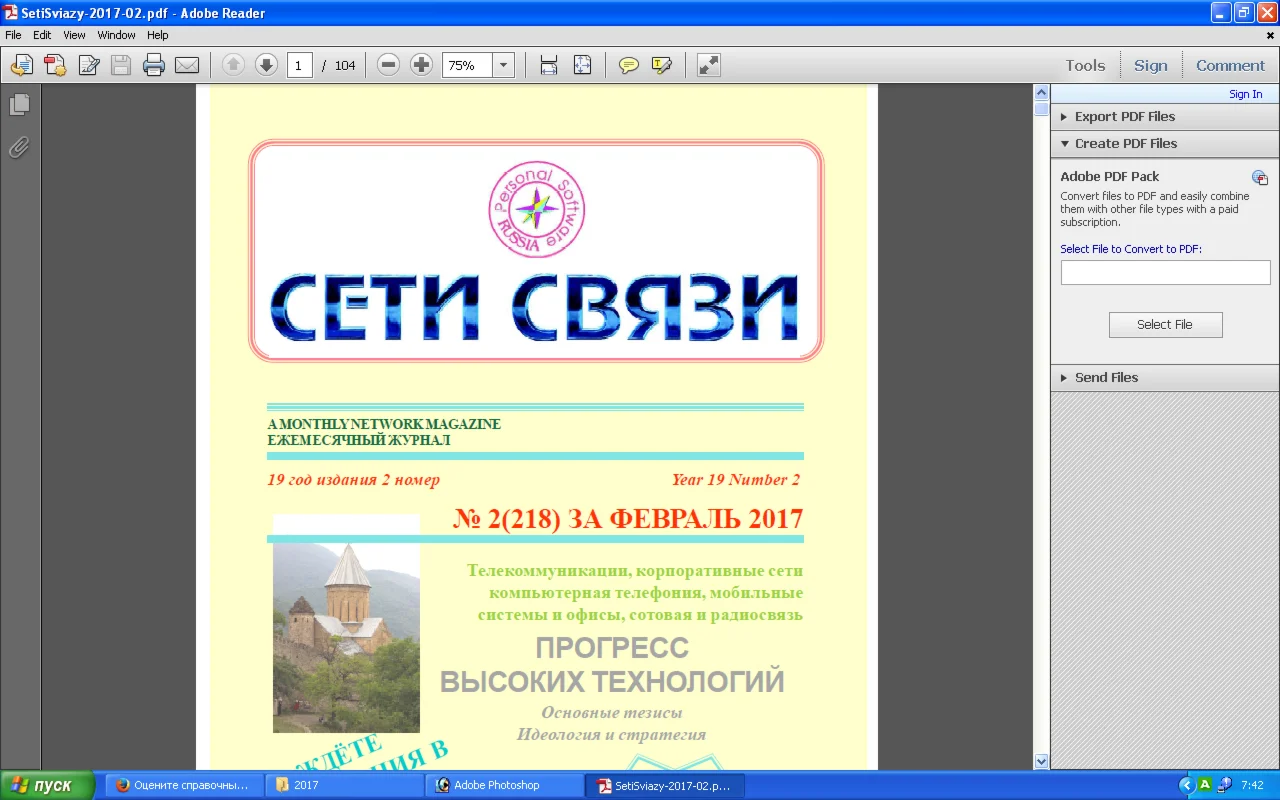Image resolution: width=1280 pixels, height=800 pixels.
Task: Open the View menu
Action: pos(73,34)
